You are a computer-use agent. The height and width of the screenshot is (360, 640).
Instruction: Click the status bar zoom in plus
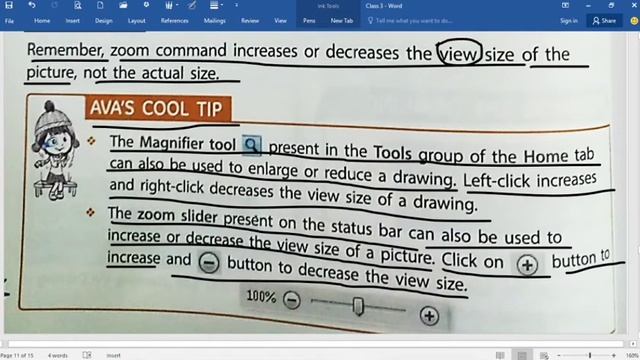tap(613, 356)
